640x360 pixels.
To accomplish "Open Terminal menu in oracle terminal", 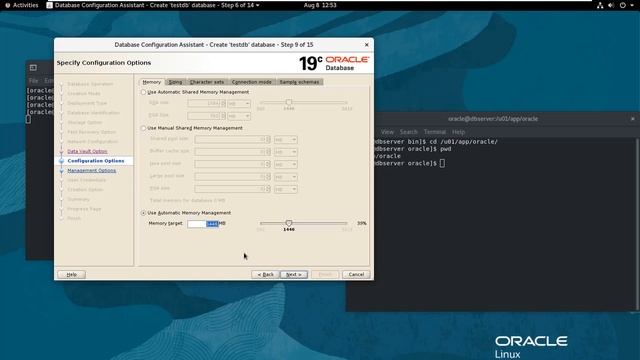I will pyautogui.click(x=435, y=132).
